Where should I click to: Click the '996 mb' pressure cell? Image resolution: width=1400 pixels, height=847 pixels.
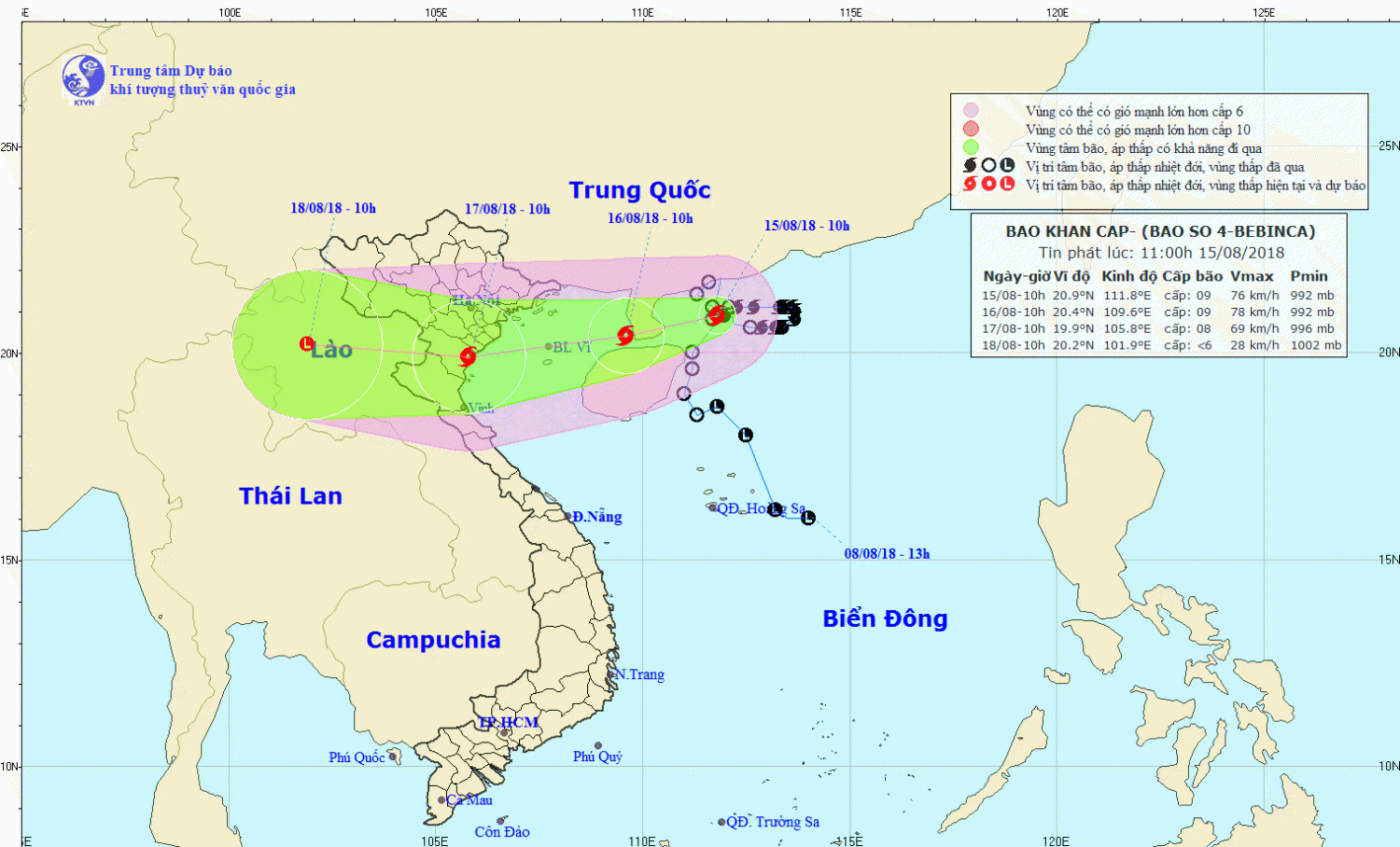(x=1312, y=328)
